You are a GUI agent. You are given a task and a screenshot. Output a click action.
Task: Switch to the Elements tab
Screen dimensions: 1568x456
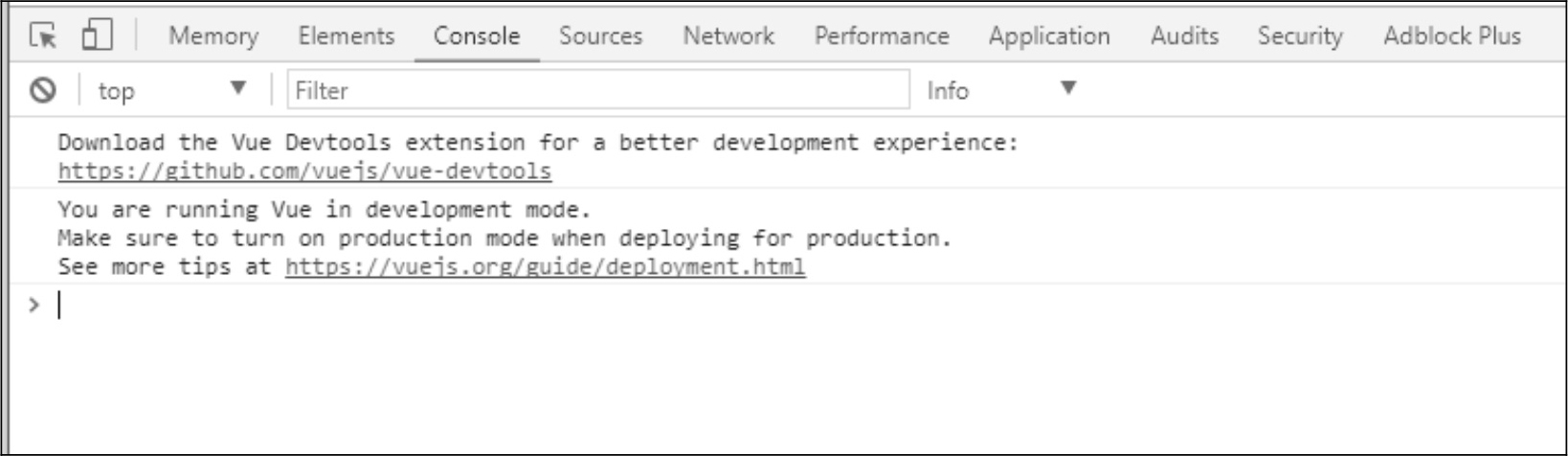point(347,35)
